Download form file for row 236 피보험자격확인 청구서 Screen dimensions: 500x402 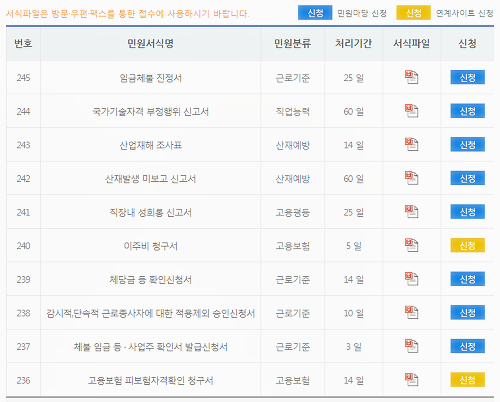coord(411,380)
